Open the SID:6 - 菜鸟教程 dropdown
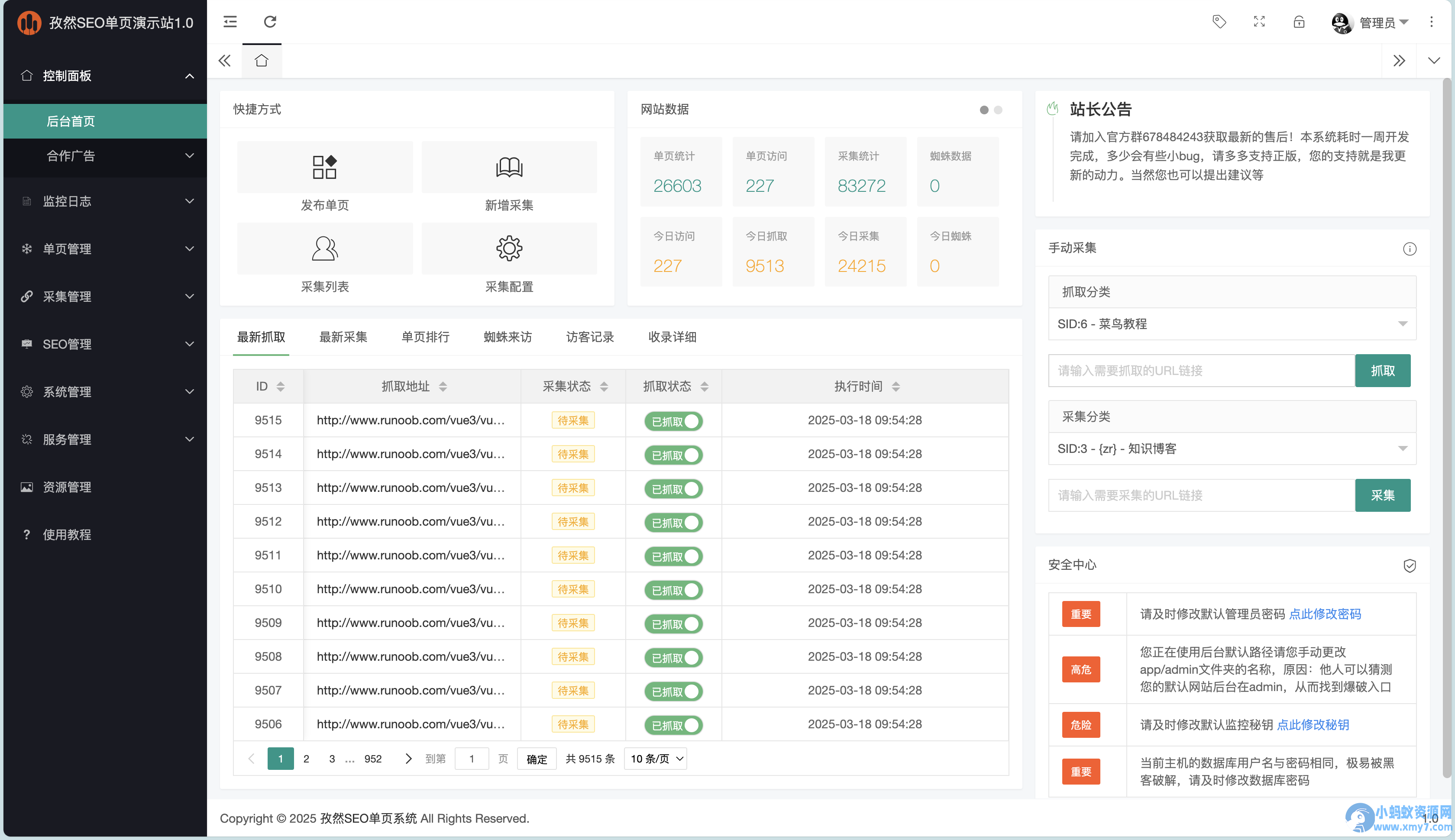The width and height of the screenshot is (1455, 840). pyautogui.click(x=1231, y=323)
